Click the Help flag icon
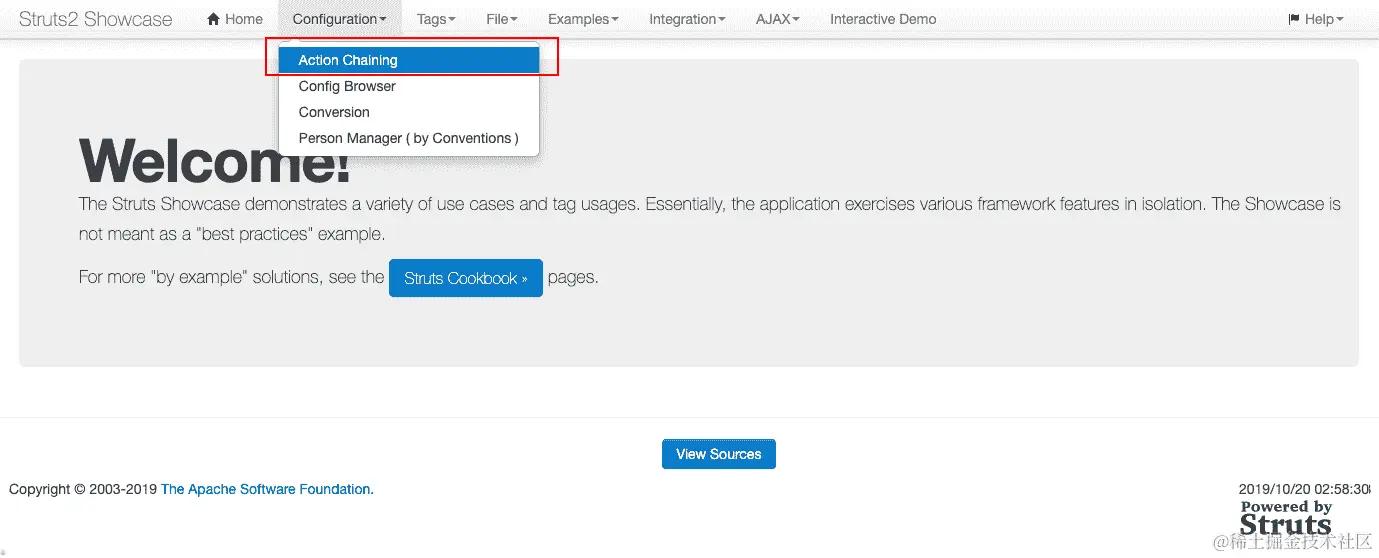 tap(1294, 19)
